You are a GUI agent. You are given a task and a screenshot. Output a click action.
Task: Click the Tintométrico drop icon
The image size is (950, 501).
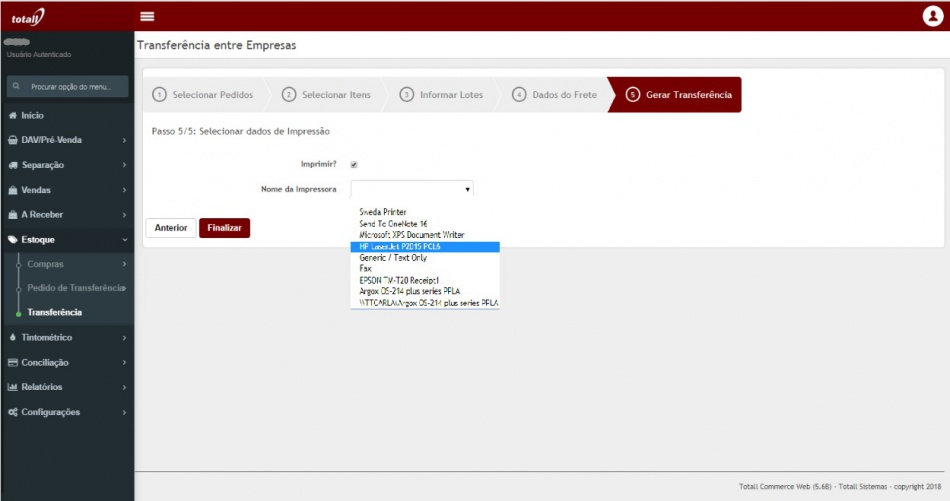click(12, 338)
